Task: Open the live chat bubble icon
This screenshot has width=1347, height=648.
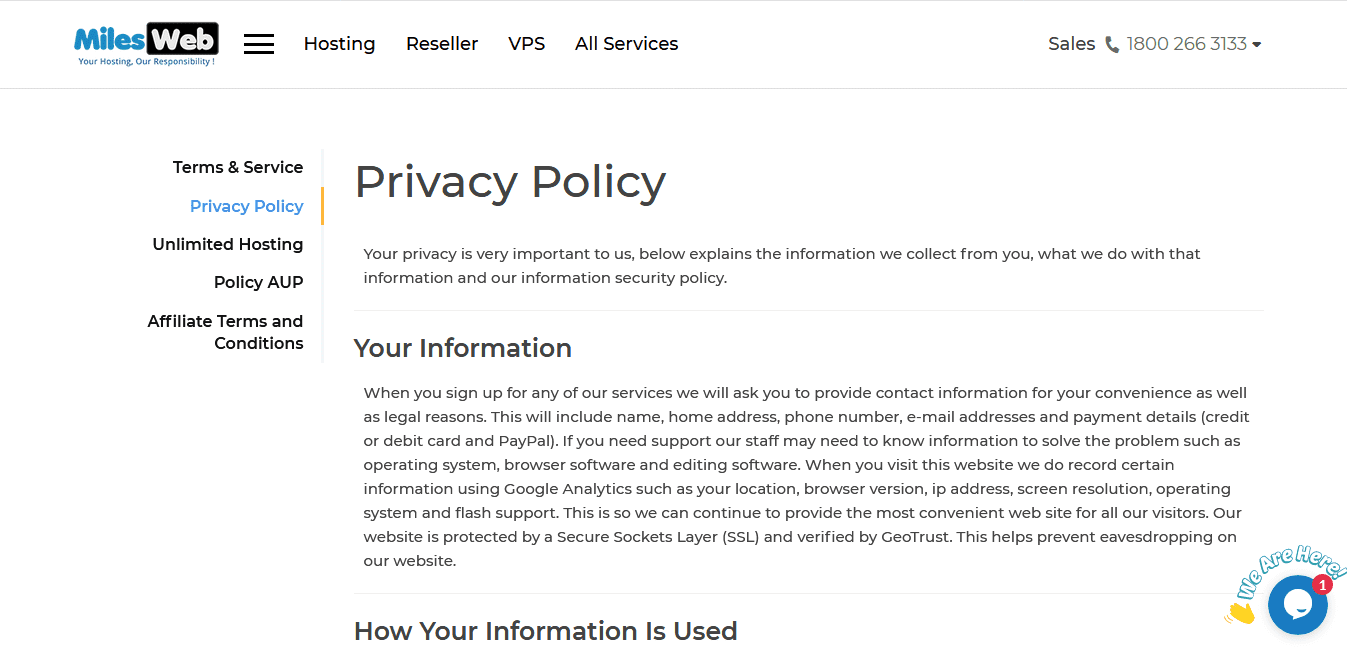Action: (1297, 605)
